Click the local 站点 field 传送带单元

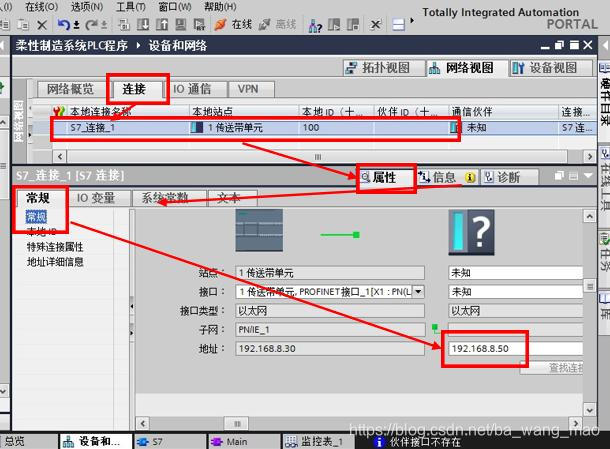(x=330, y=273)
